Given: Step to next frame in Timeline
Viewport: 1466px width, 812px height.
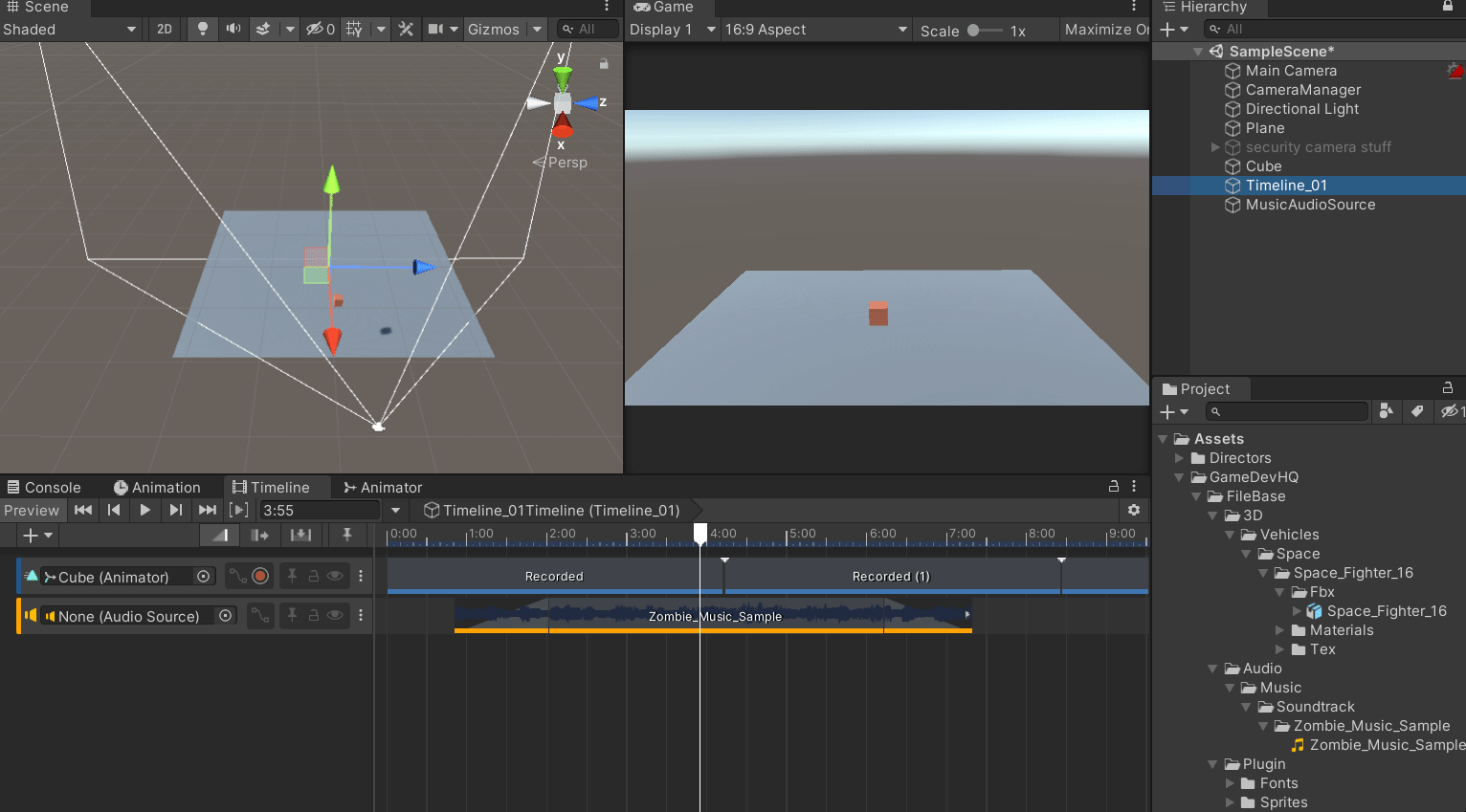Looking at the screenshot, I should point(175,510).
